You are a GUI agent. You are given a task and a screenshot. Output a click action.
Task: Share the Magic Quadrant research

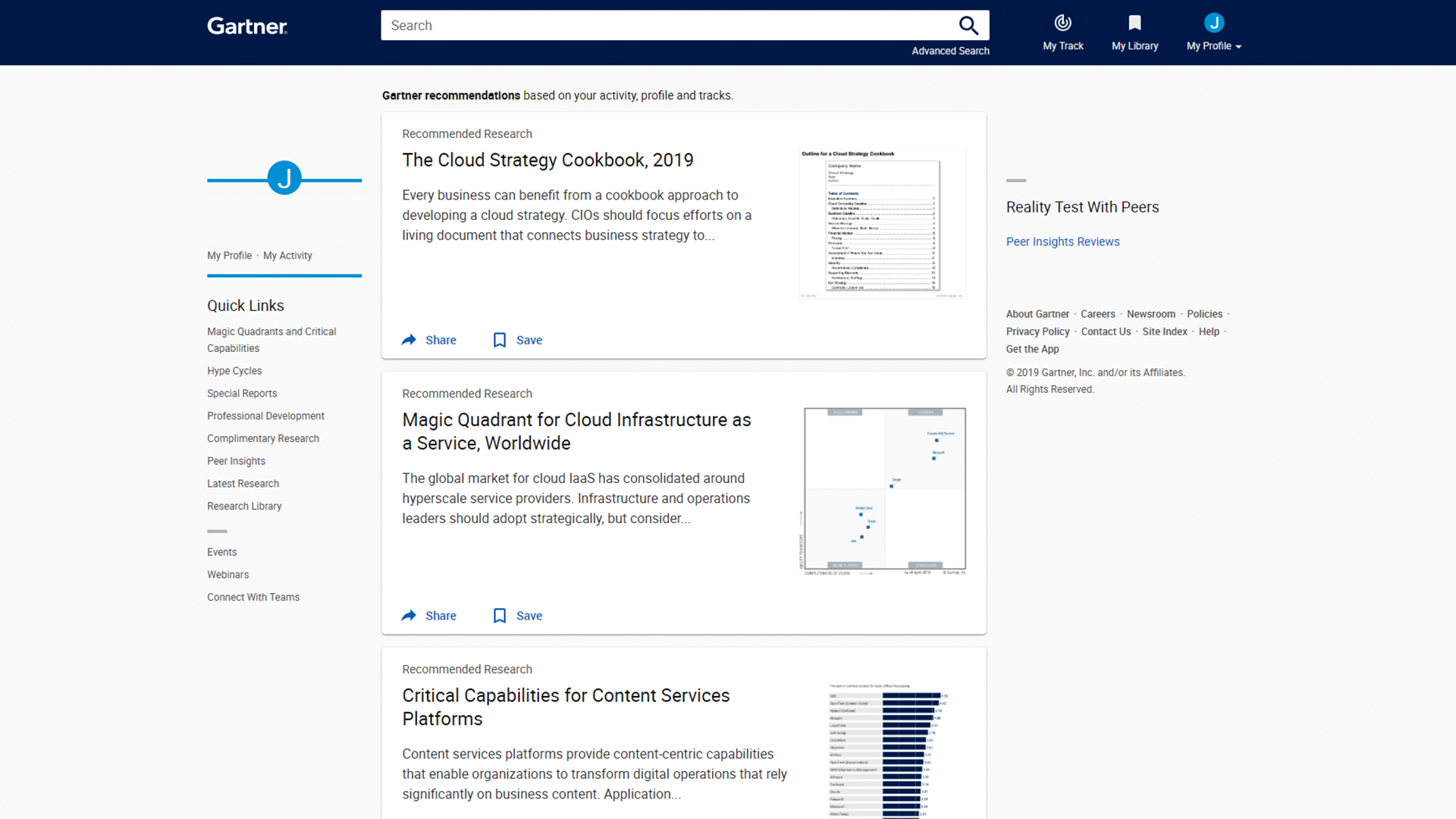(x=429, y=616)
